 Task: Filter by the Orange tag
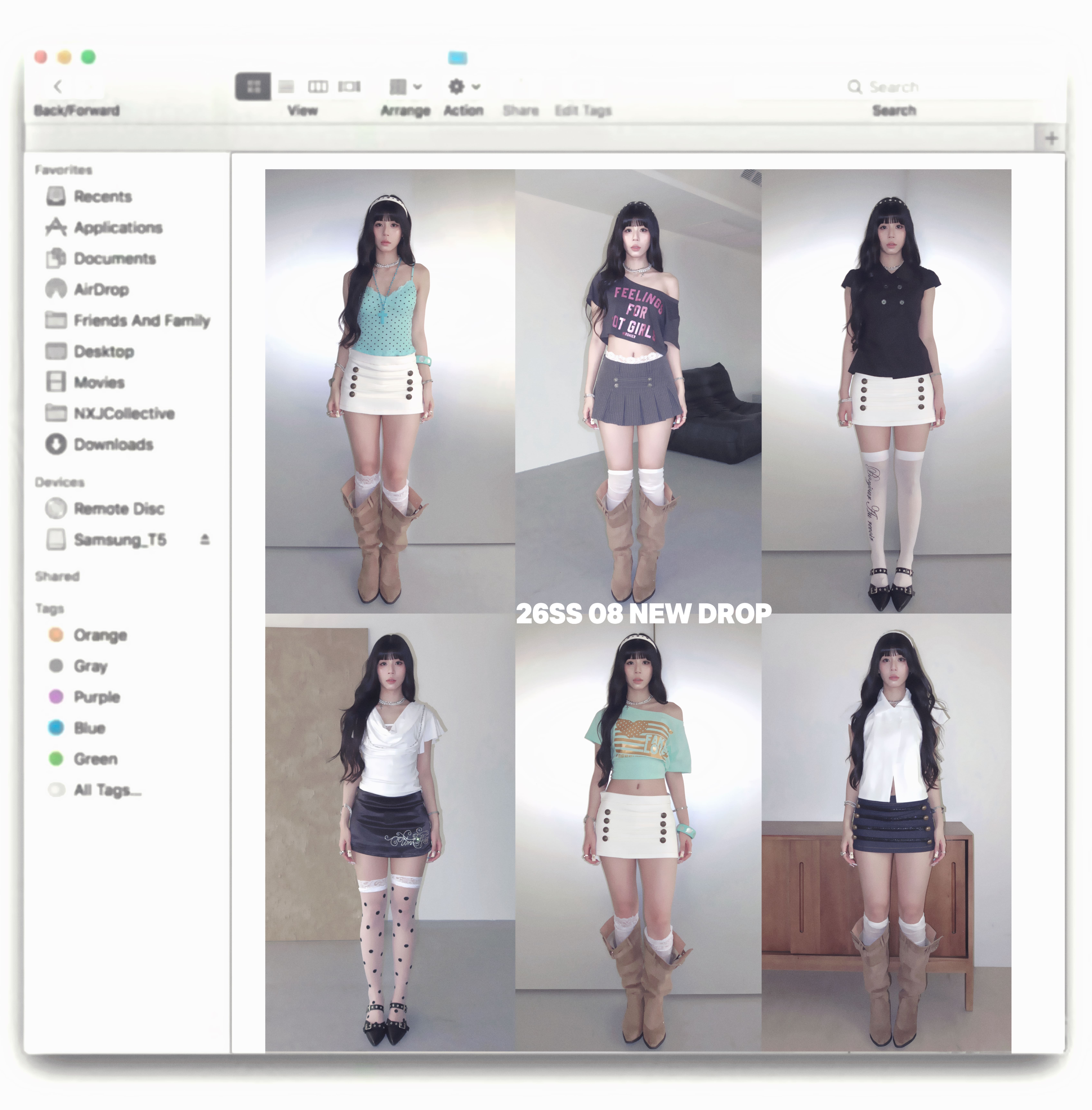pos(100,635)
